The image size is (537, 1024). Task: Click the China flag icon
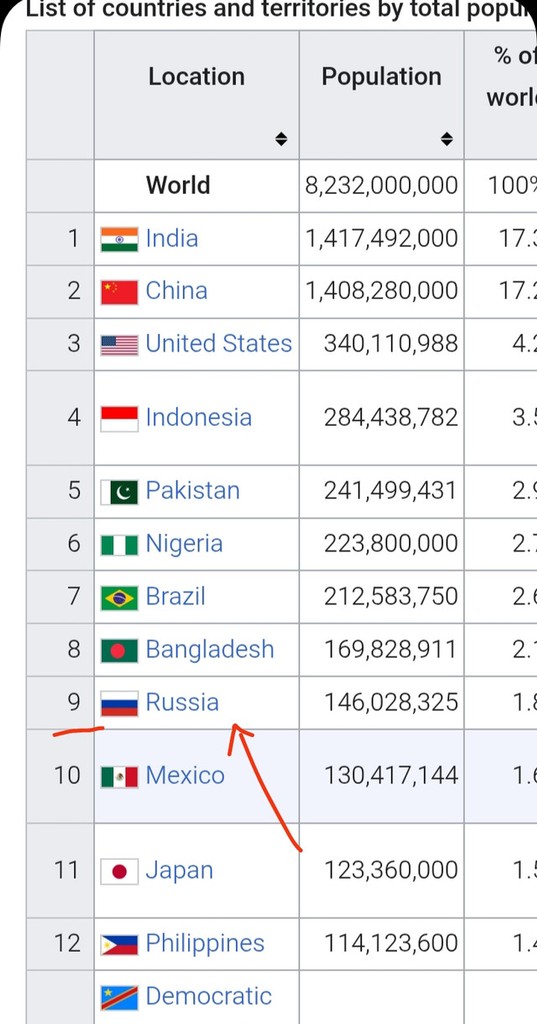[x=119, y=292]
